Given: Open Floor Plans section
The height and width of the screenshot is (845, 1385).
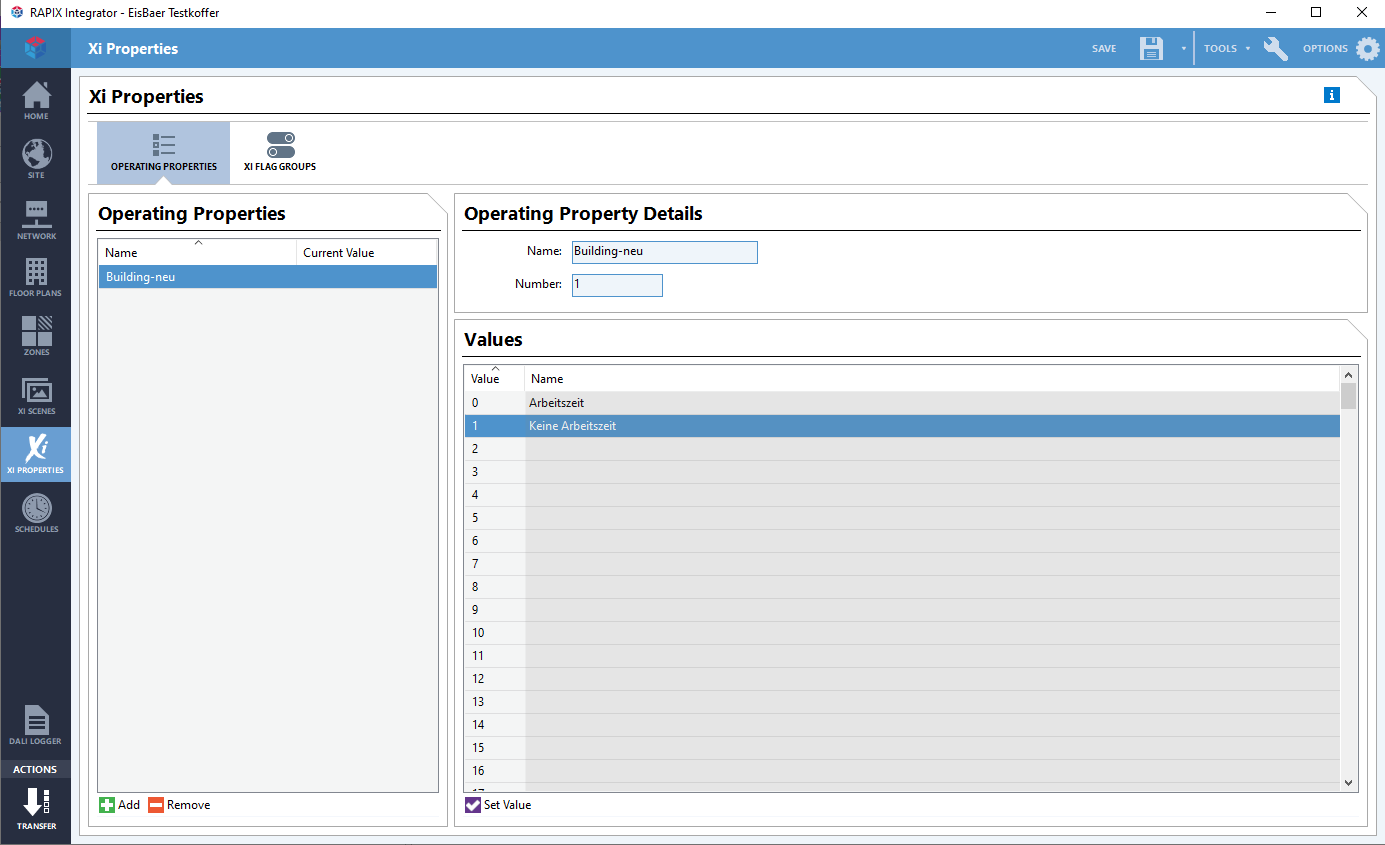Looking at the screenshot, I should 36,278.
